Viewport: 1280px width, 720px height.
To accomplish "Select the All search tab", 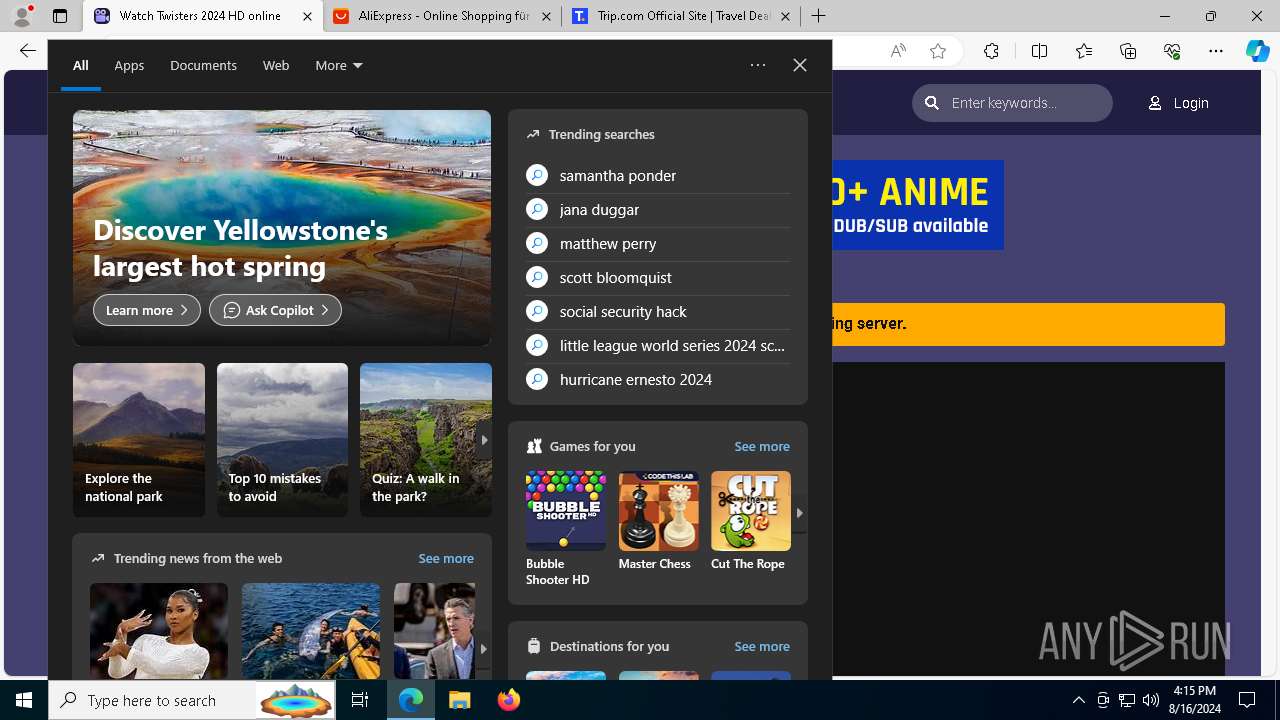I will pyautogui.click(x=81, y=65).
